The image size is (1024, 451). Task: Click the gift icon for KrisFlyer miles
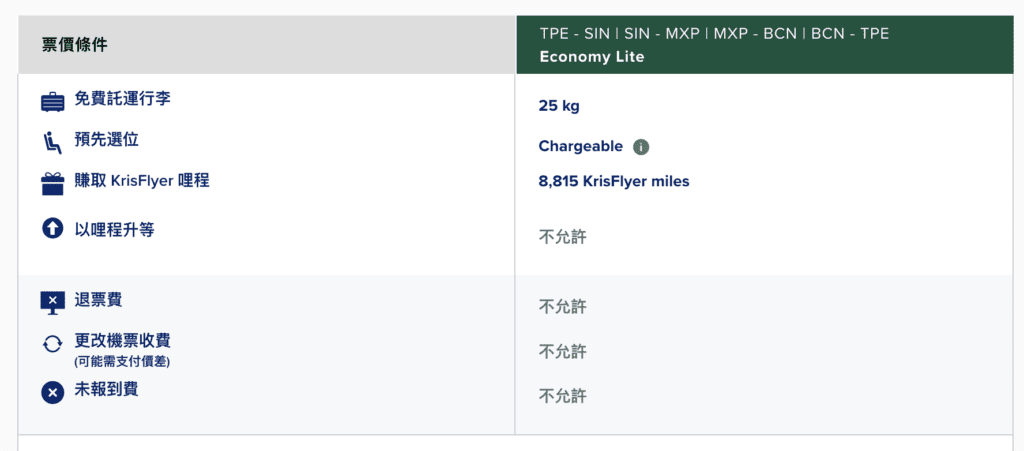point(52,184)
